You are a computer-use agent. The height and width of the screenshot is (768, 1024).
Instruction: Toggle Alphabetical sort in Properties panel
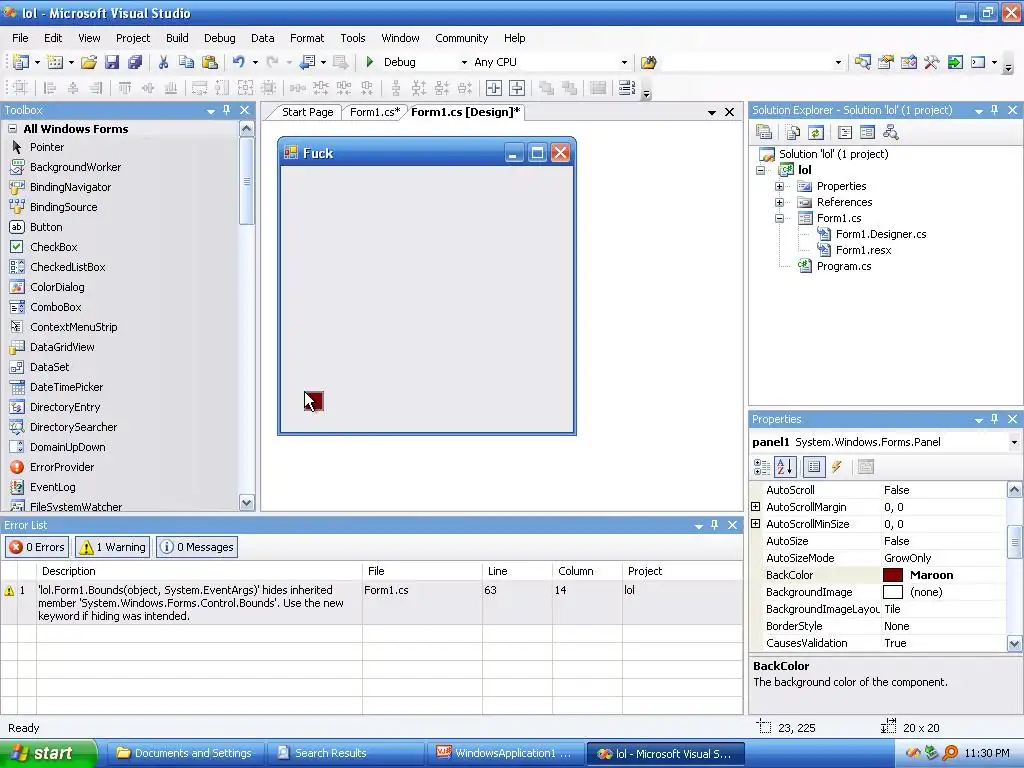(x=785, y=467)
